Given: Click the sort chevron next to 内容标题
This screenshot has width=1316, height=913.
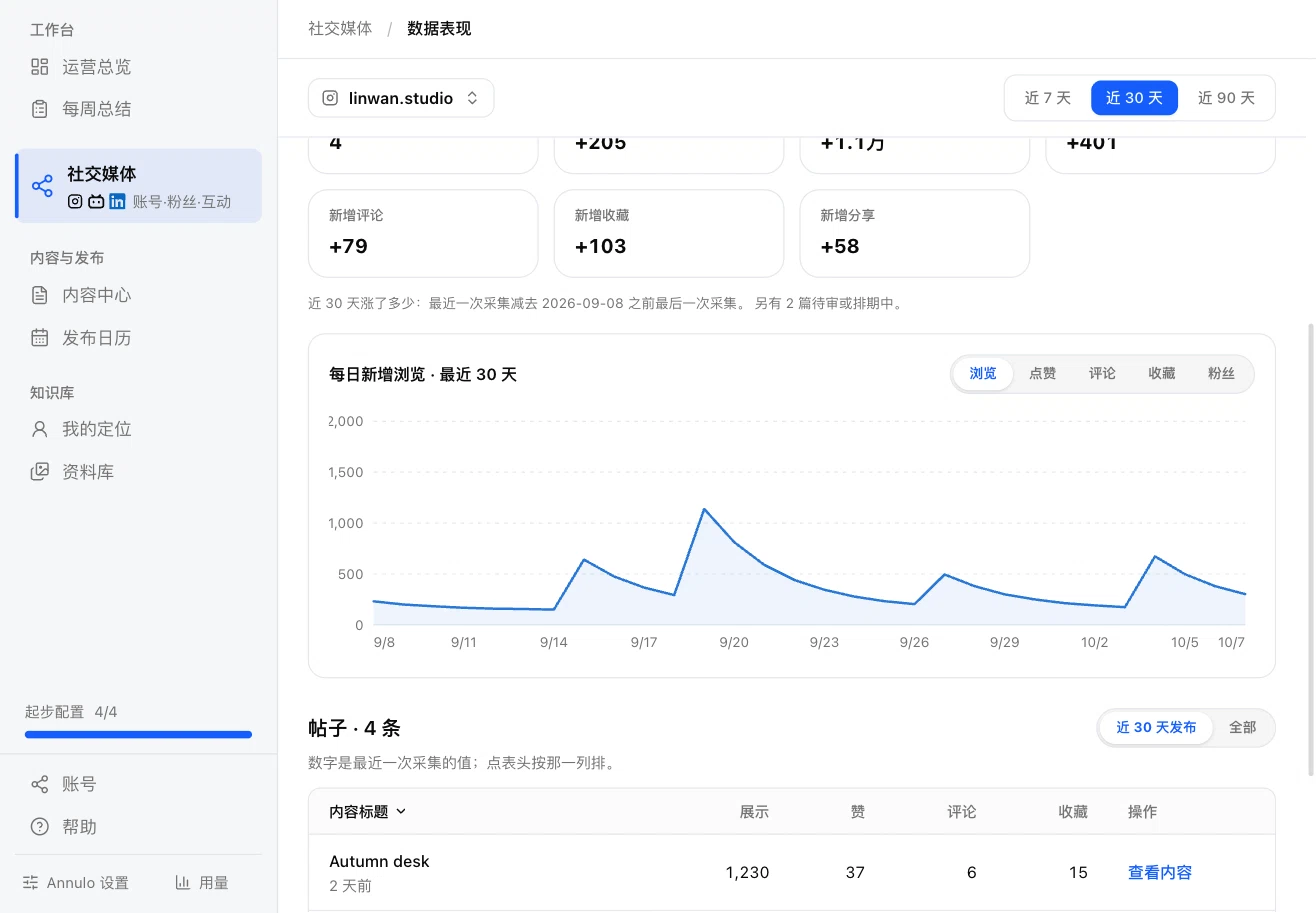Looking at the screenshot, I should [x=401, y=812].
